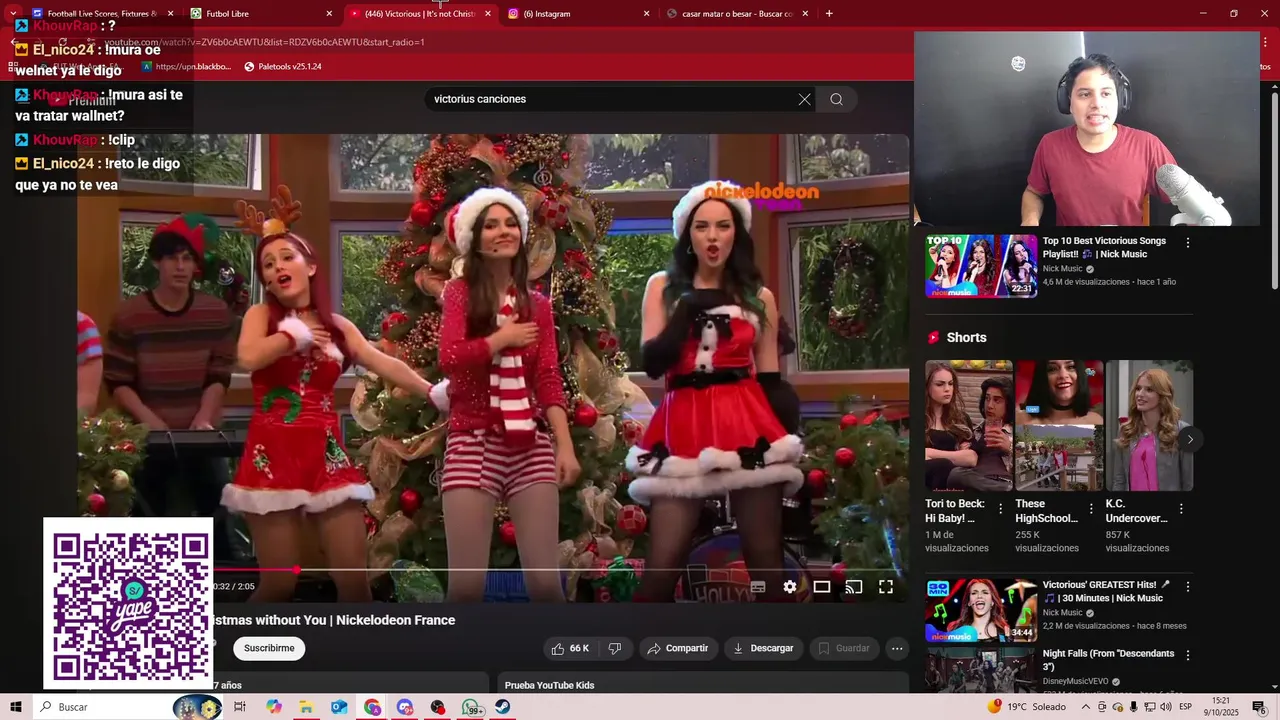The image size is (1280, 720).
Task: Close the Futbol Libre tab
Action: point(329,14)
